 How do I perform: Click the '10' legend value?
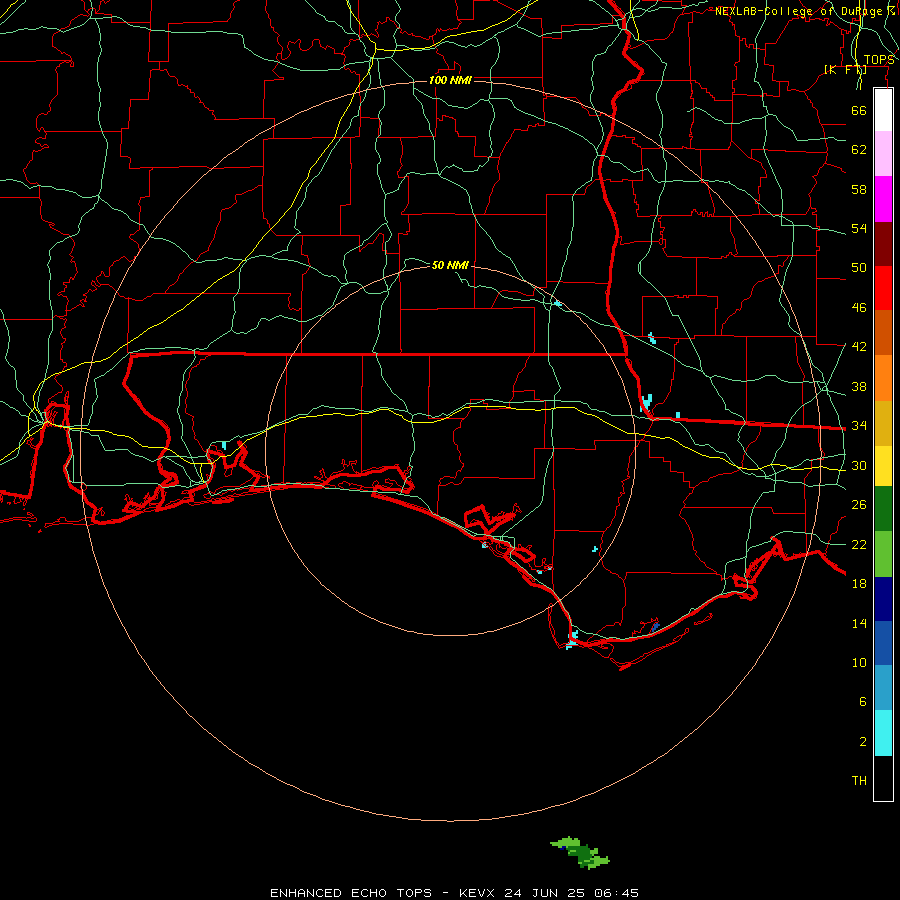(859, 662)
